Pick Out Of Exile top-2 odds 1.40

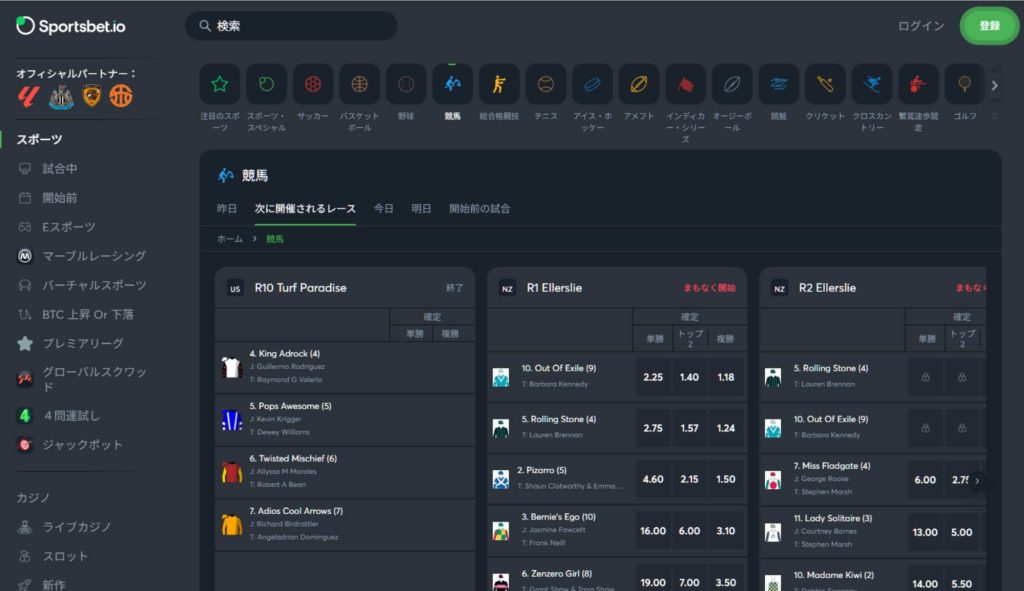pos(689,377)
